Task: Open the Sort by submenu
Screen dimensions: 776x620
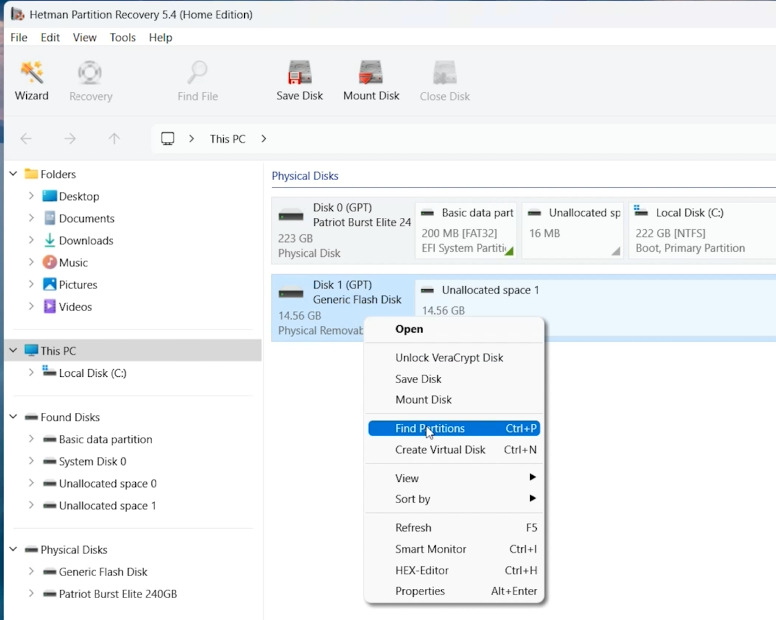Action: tap(454, 499)
